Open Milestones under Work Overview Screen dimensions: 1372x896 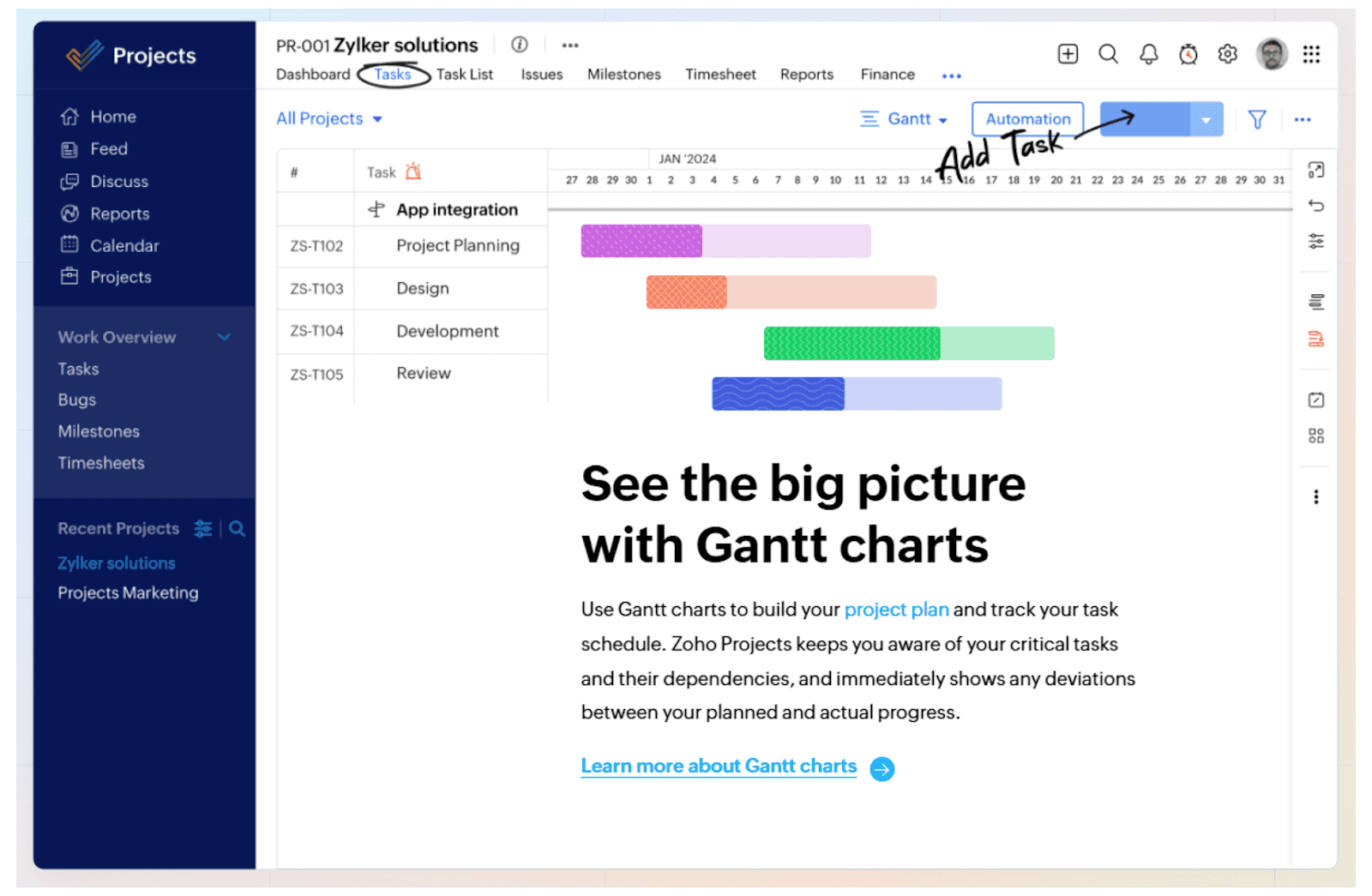point(99,431)
